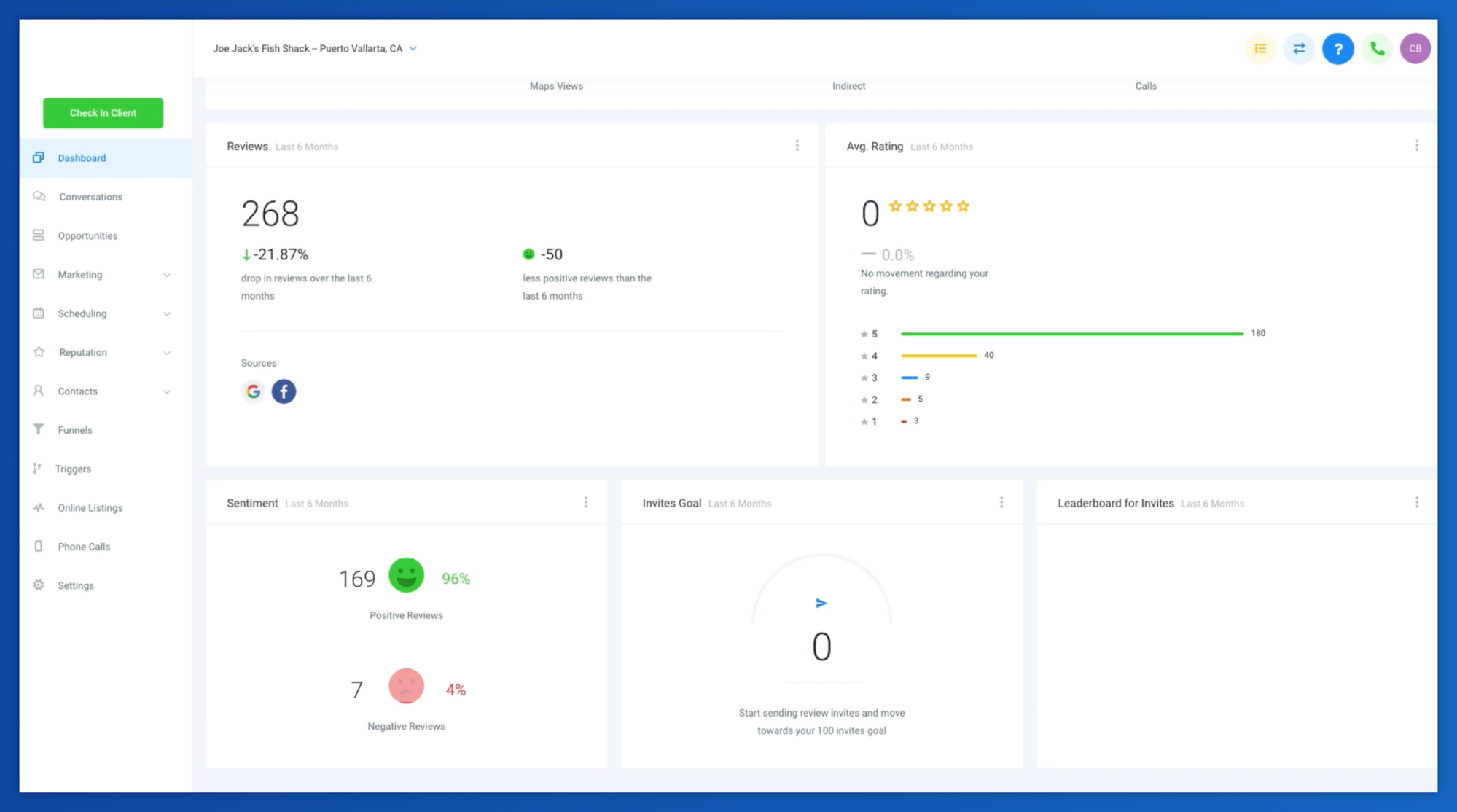Expand the Marketing submenu chevron
Image resolution: width=1457 pixels, height=812 pixels.
pyautogui.click(x=167, y=276)
